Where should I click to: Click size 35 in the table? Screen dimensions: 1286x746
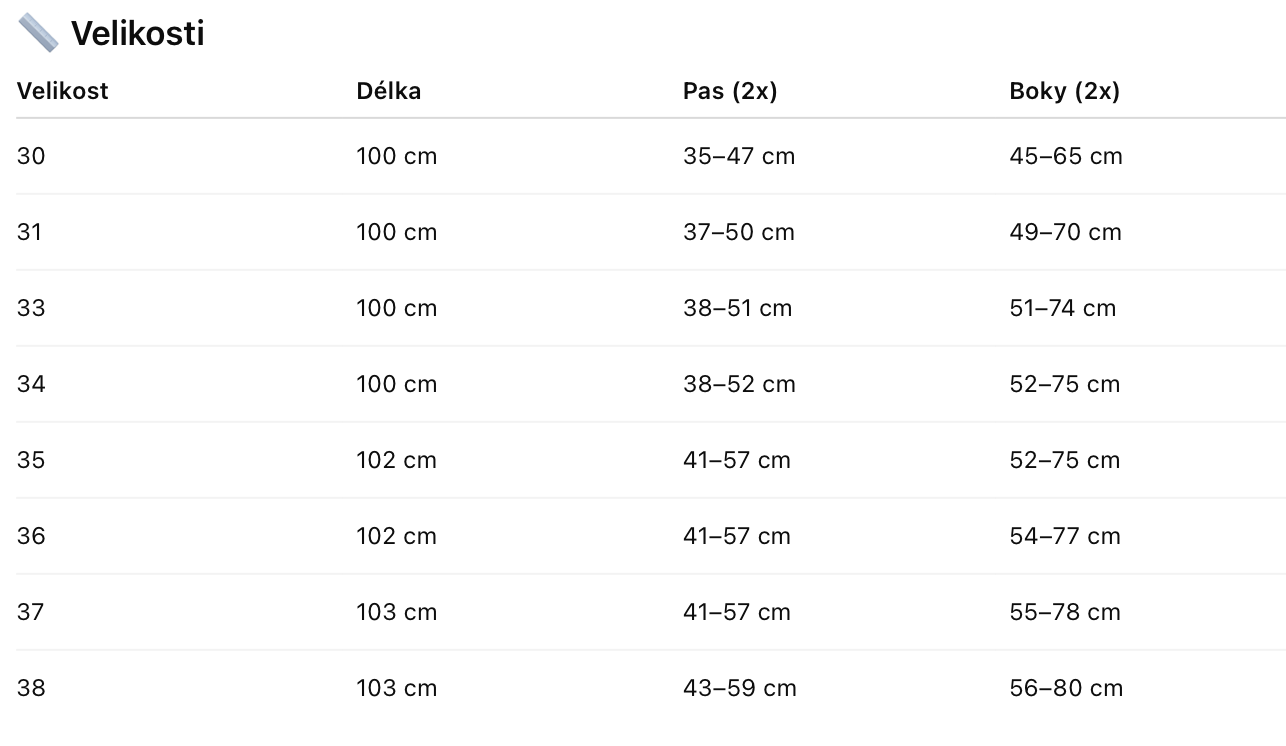click(x=31, y=460)
